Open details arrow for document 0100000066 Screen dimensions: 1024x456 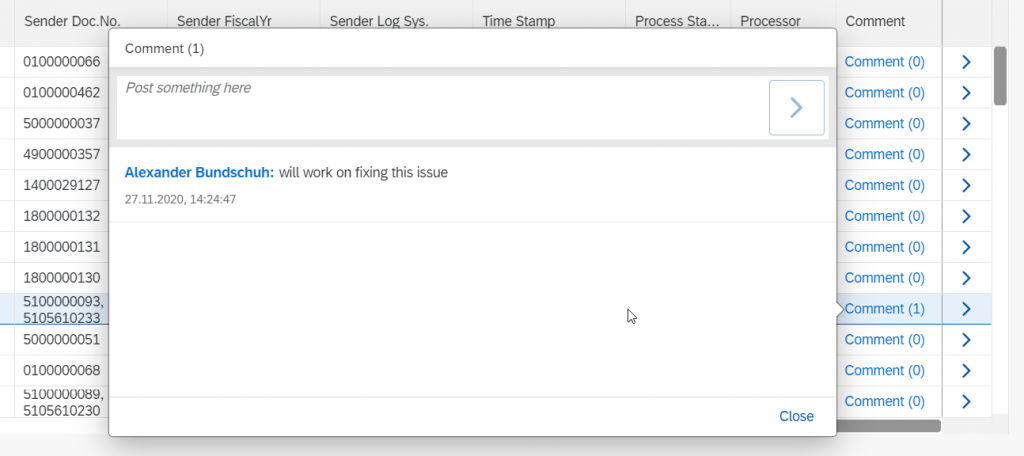967,62
